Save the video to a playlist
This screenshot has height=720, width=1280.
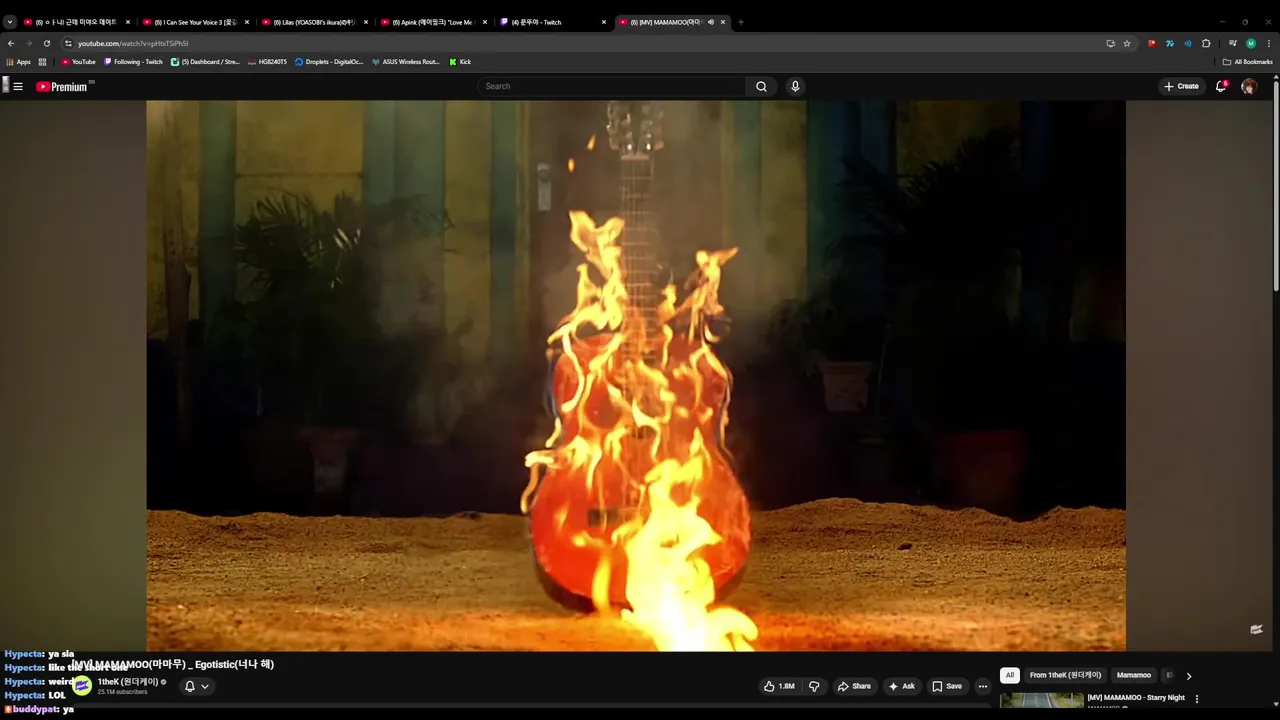point(947,686)
